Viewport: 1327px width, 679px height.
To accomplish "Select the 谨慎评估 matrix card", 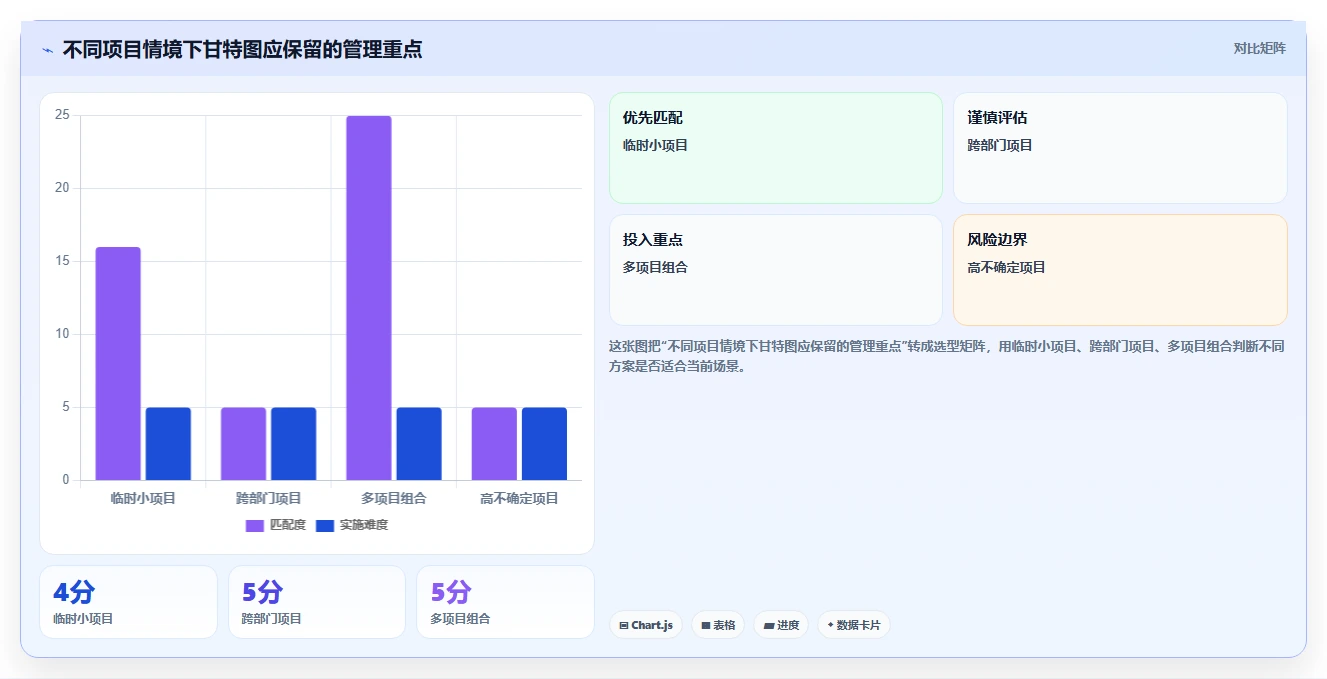I will point(1120,148).
